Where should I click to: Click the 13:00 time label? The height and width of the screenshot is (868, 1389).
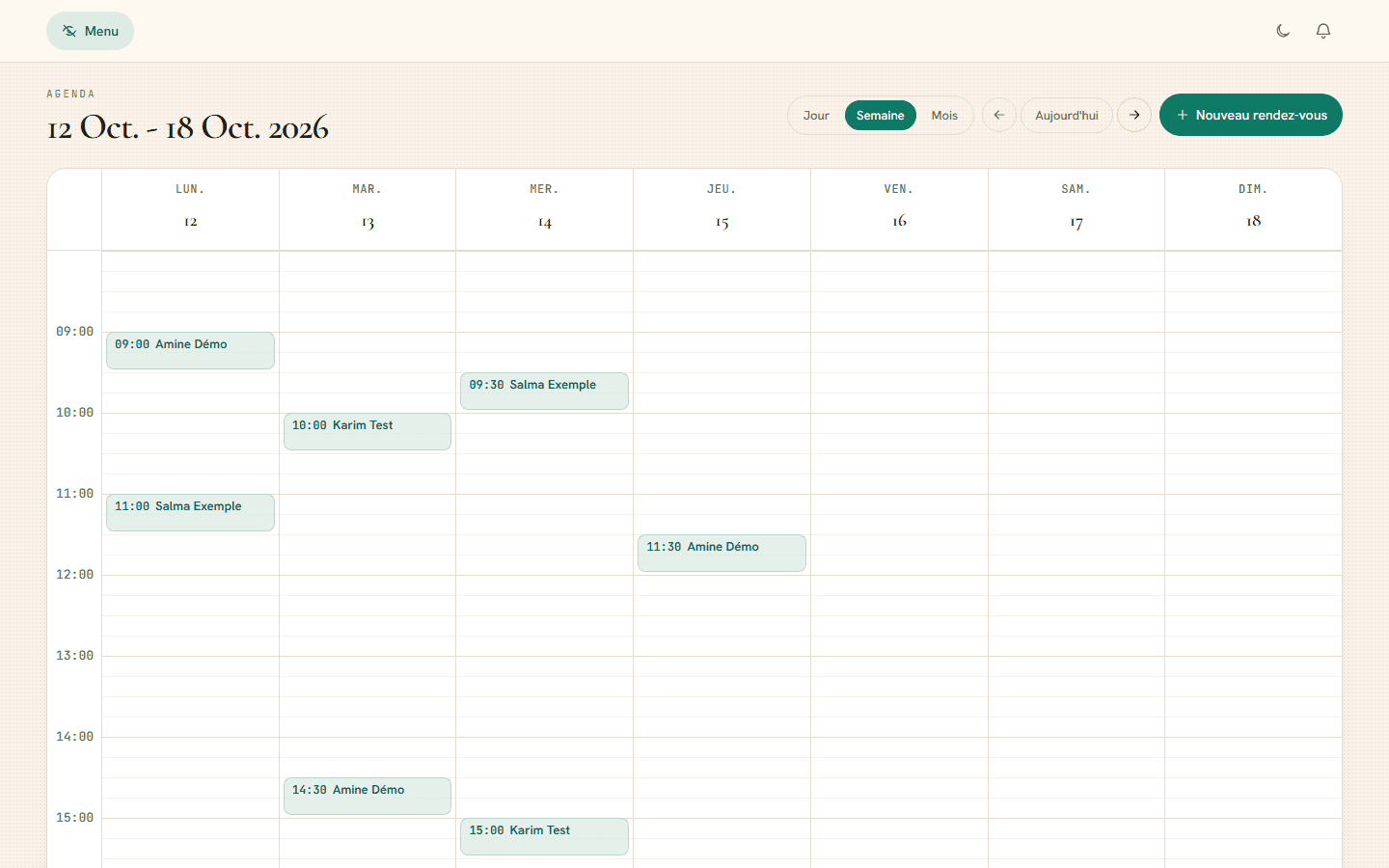[x=74, y=656]
